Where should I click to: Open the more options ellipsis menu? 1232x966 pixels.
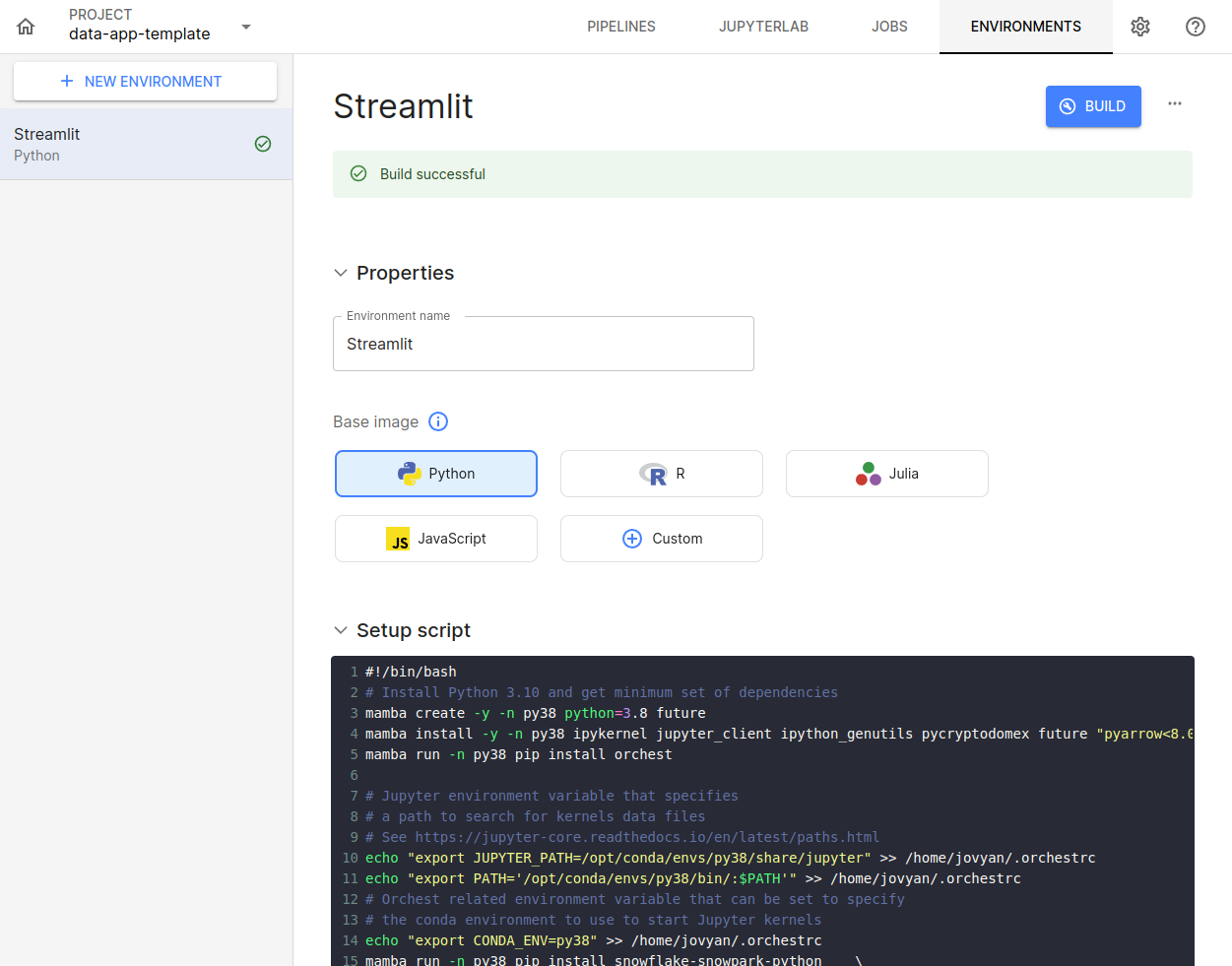pos(1175,103)
